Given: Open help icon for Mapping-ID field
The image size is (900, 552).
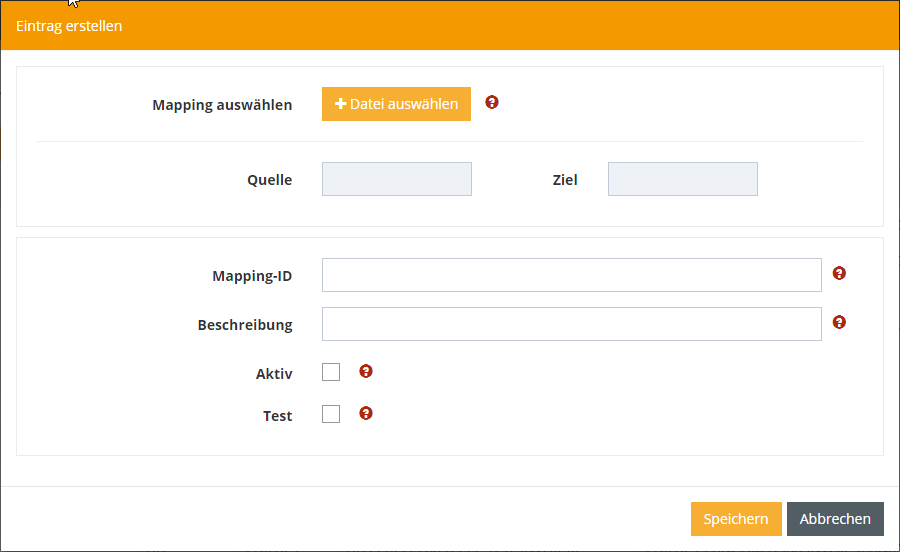Looking at the screenshot, I should [839, 273].
